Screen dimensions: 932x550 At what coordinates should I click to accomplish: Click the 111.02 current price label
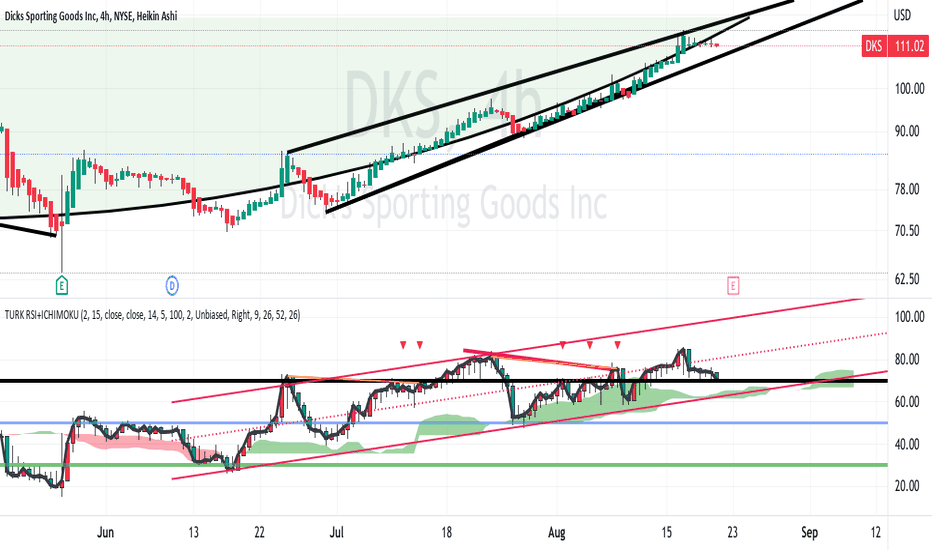[909, 46]
